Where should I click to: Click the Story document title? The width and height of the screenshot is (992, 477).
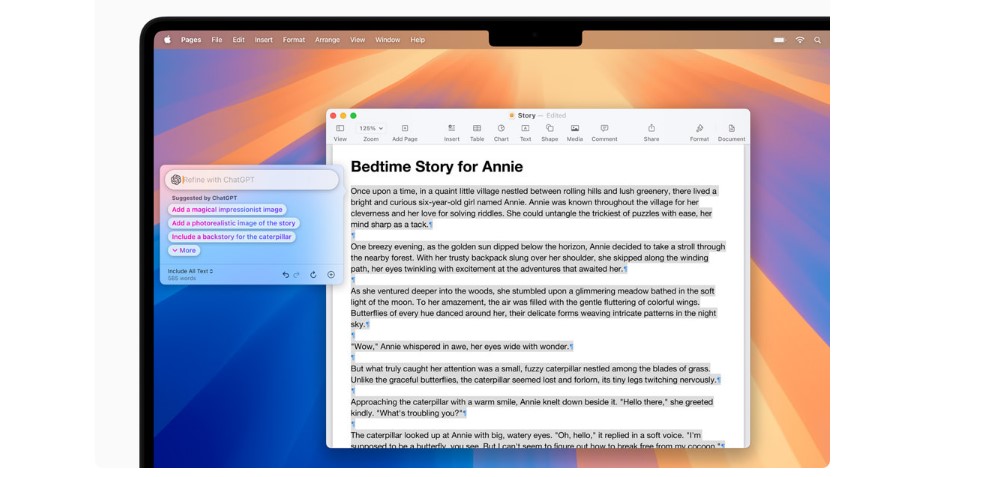pos(526,116)
